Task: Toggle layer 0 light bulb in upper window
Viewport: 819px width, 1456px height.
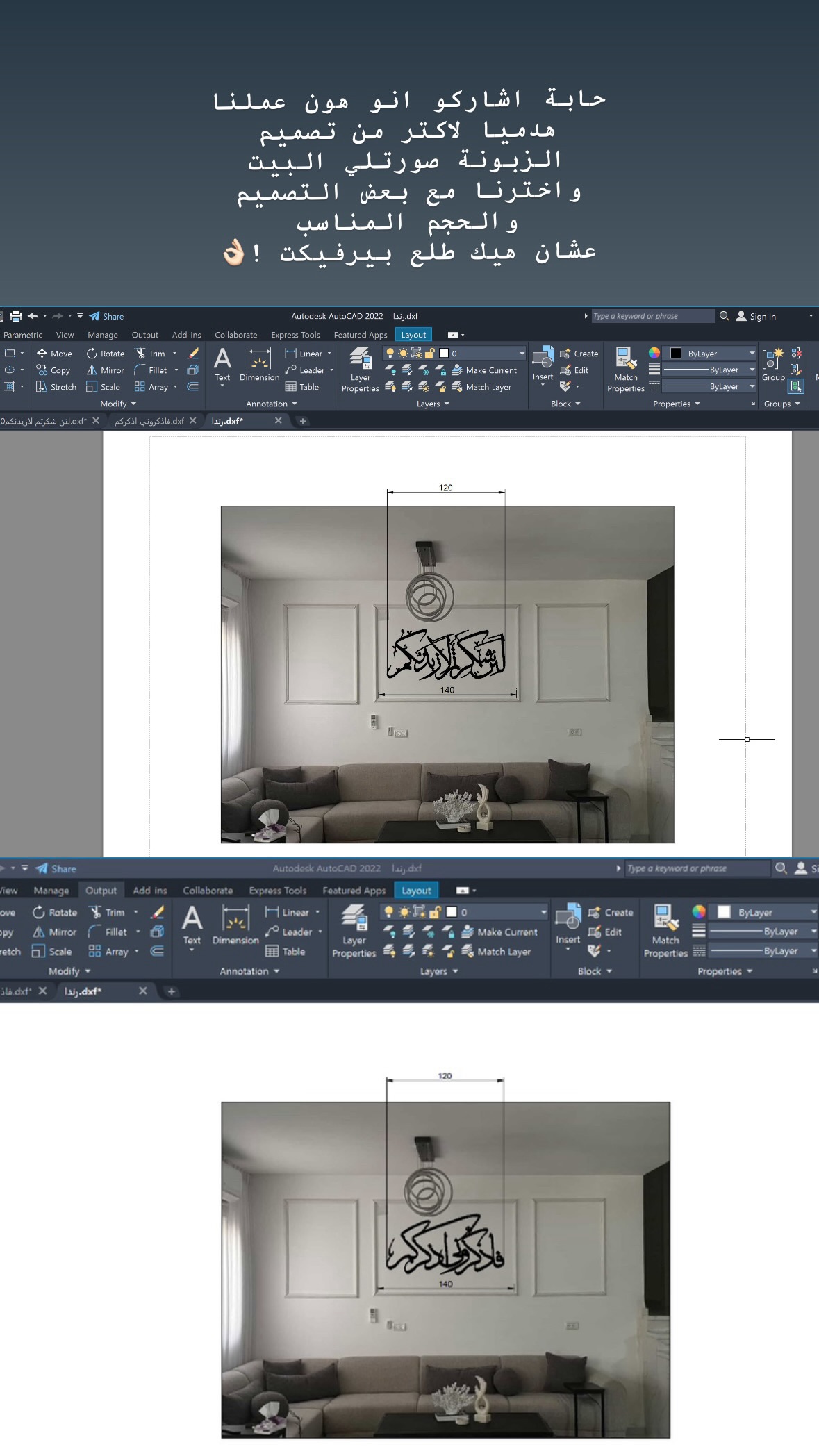Action: coord(390,354)
